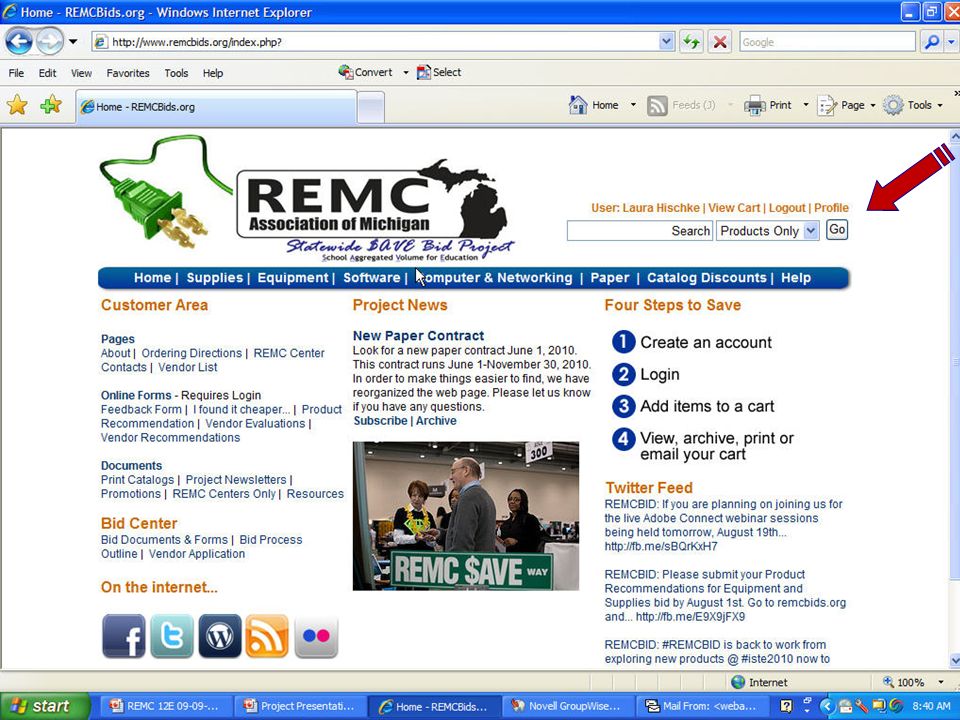
Task: Open the Facebook social icon
Action: (x=124, y=636)
